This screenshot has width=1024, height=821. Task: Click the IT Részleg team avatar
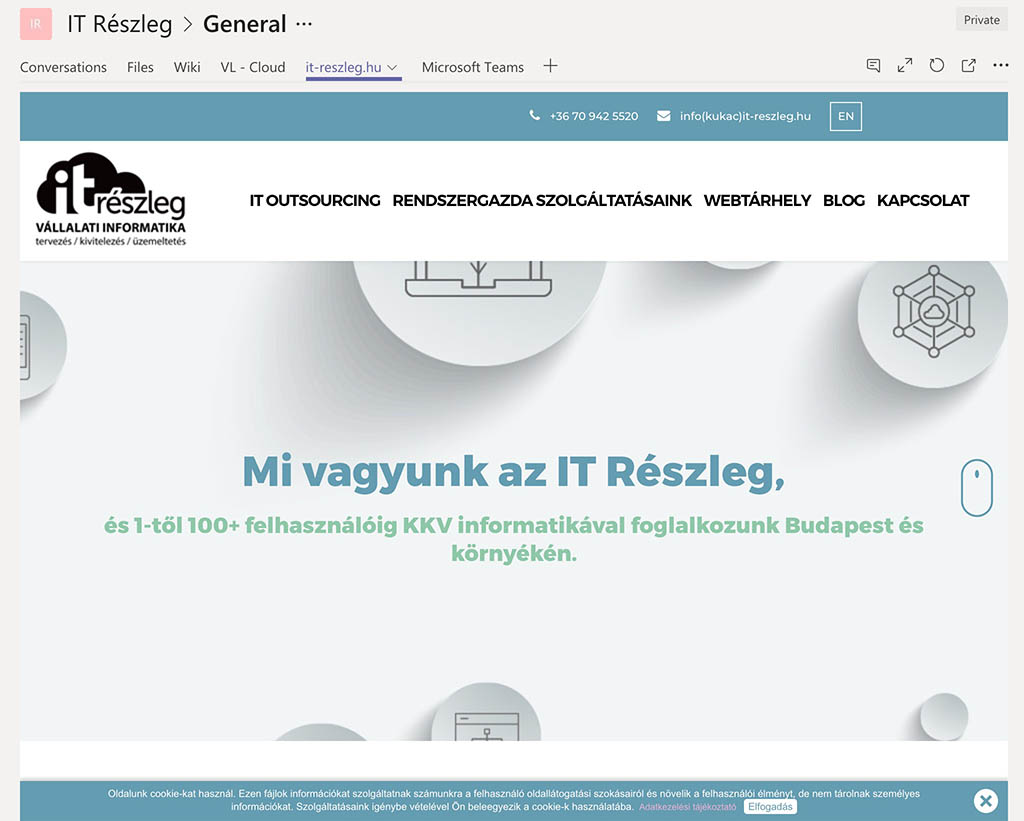point(36,24)
